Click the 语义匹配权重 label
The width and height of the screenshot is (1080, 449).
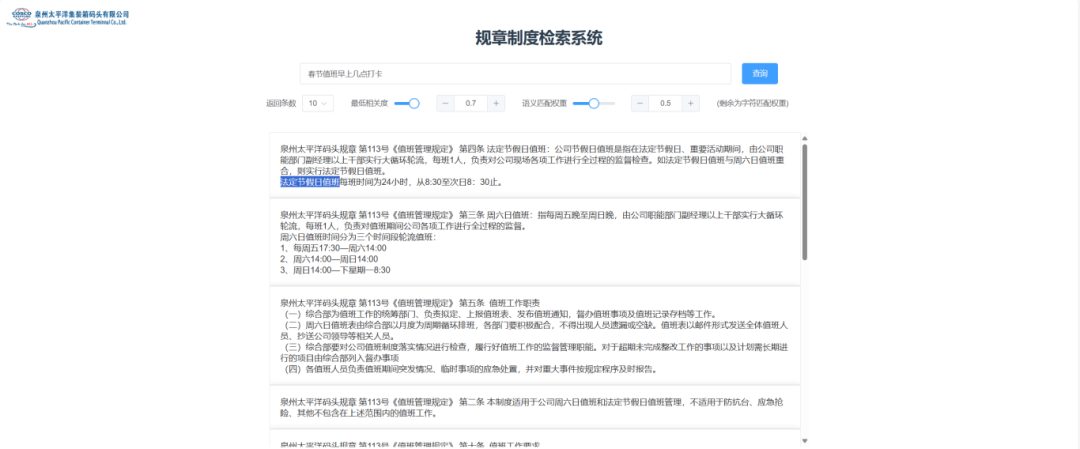pos(544,103)
